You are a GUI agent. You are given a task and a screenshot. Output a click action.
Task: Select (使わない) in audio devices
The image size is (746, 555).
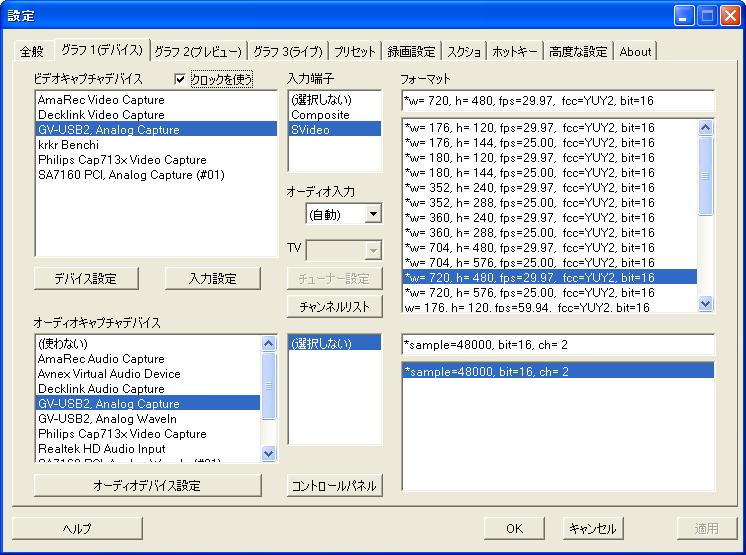click(x=148, y=344)
